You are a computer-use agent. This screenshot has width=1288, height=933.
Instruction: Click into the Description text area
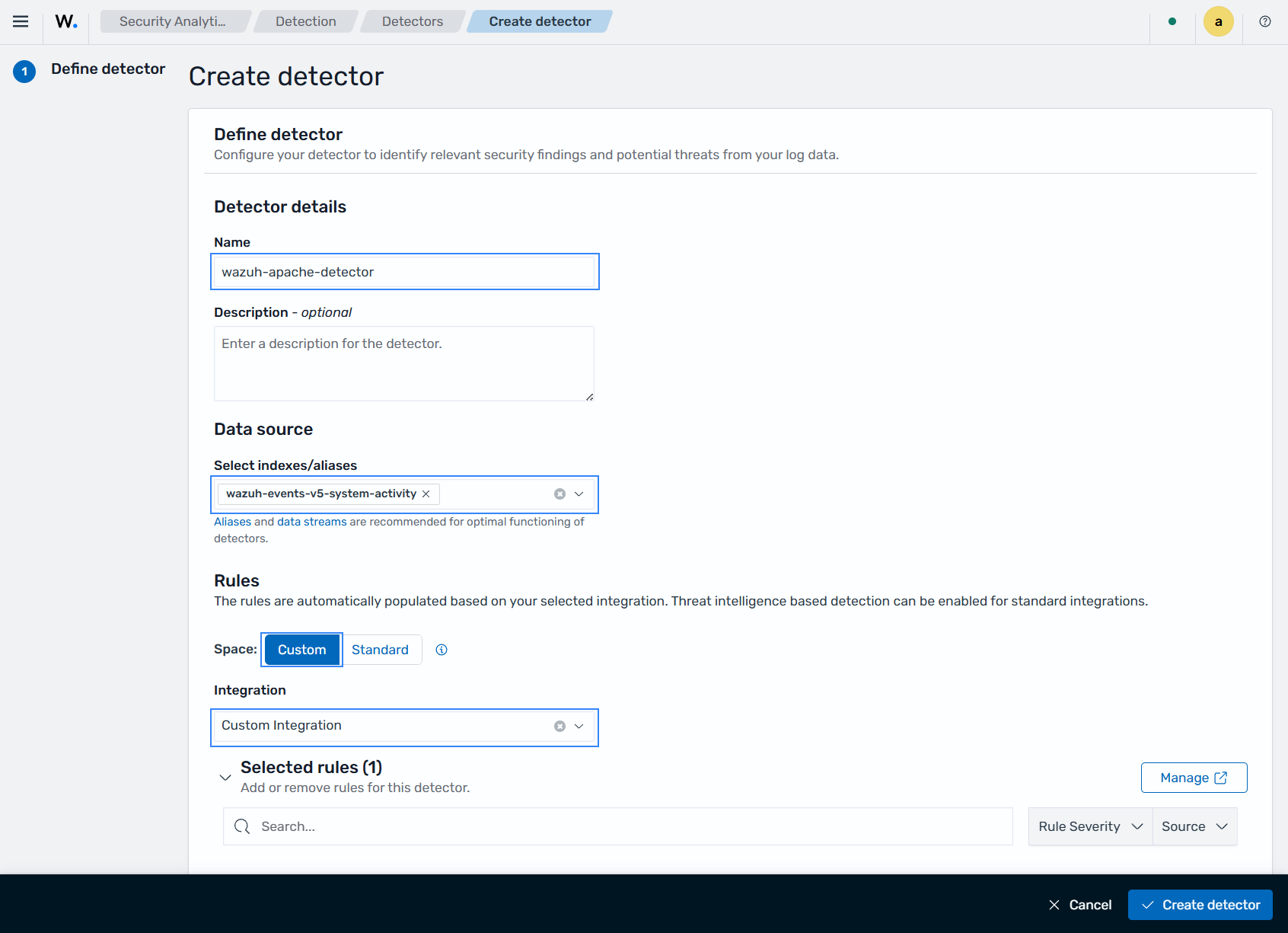point(404,364)
